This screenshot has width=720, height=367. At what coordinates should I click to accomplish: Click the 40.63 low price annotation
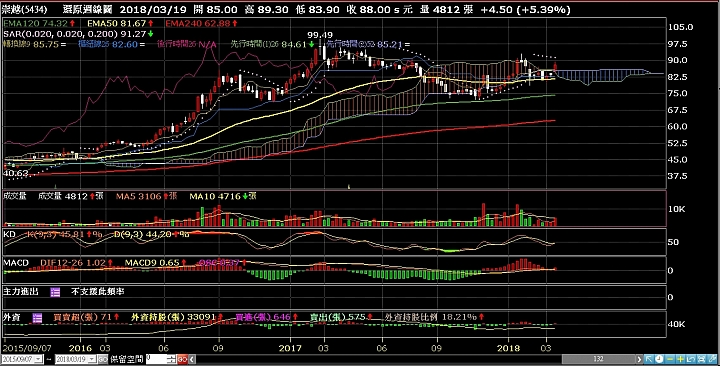(x=16, y=174)
